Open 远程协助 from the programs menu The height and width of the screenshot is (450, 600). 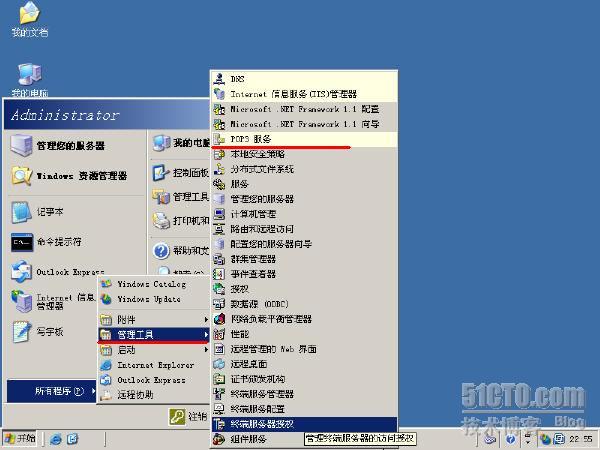[x=154, y=395]
